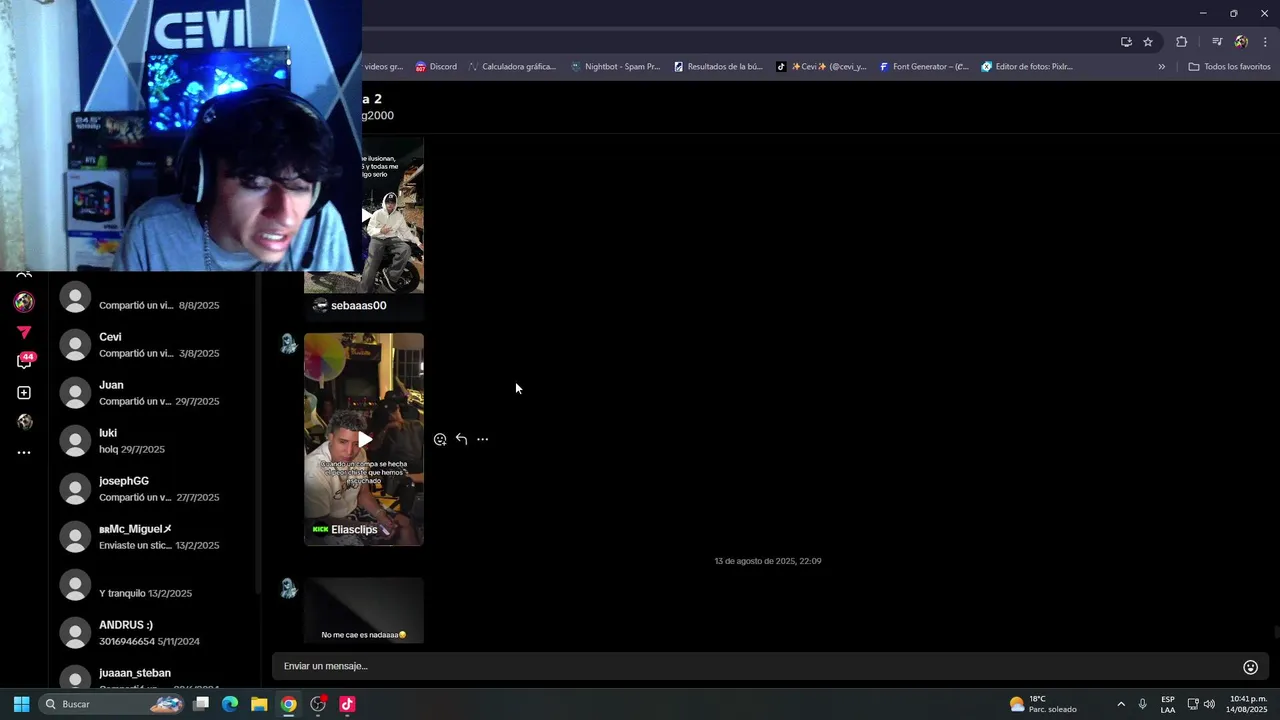1280x720 pixels.
Task: Reply to the Eliasclips video message
Action: click(461, 439)
